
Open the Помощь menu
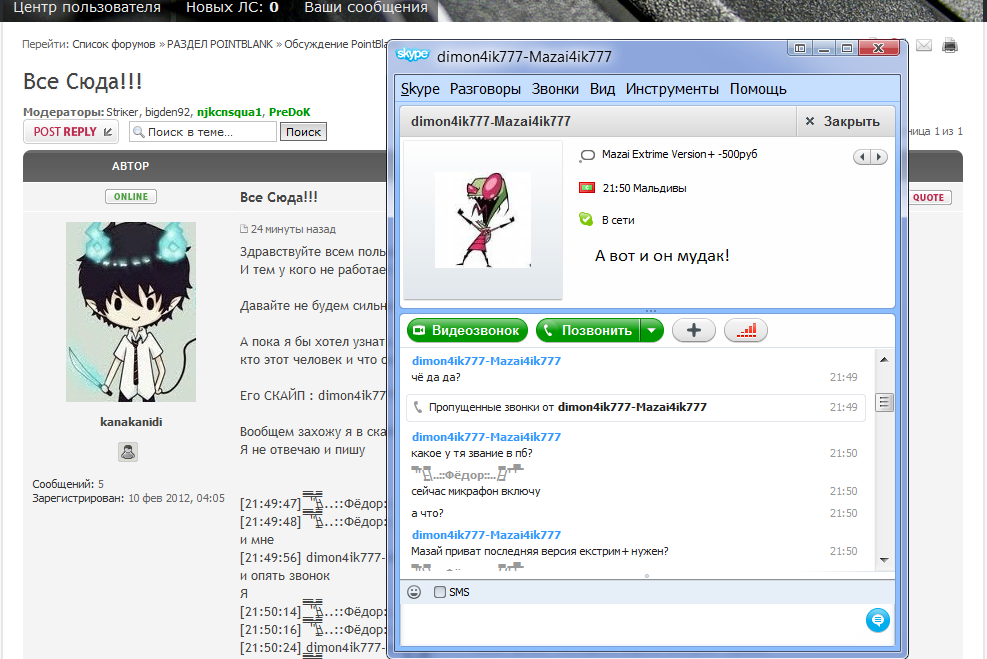(x=758, y=89)
